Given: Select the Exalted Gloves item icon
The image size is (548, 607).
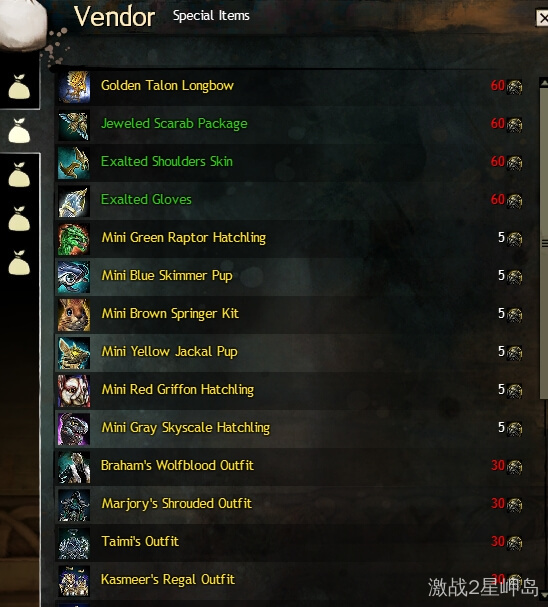Looking at the screenshot, I should tap(74, 201).
